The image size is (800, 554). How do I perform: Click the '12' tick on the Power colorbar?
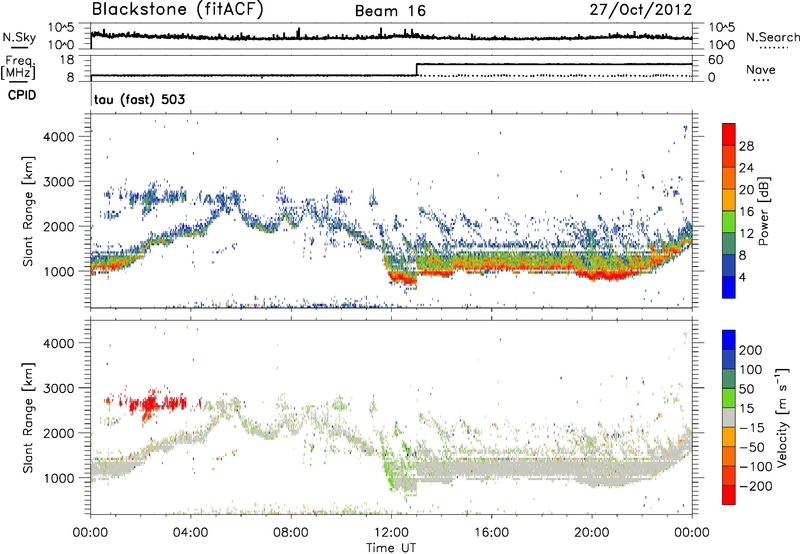click(746, 234)
